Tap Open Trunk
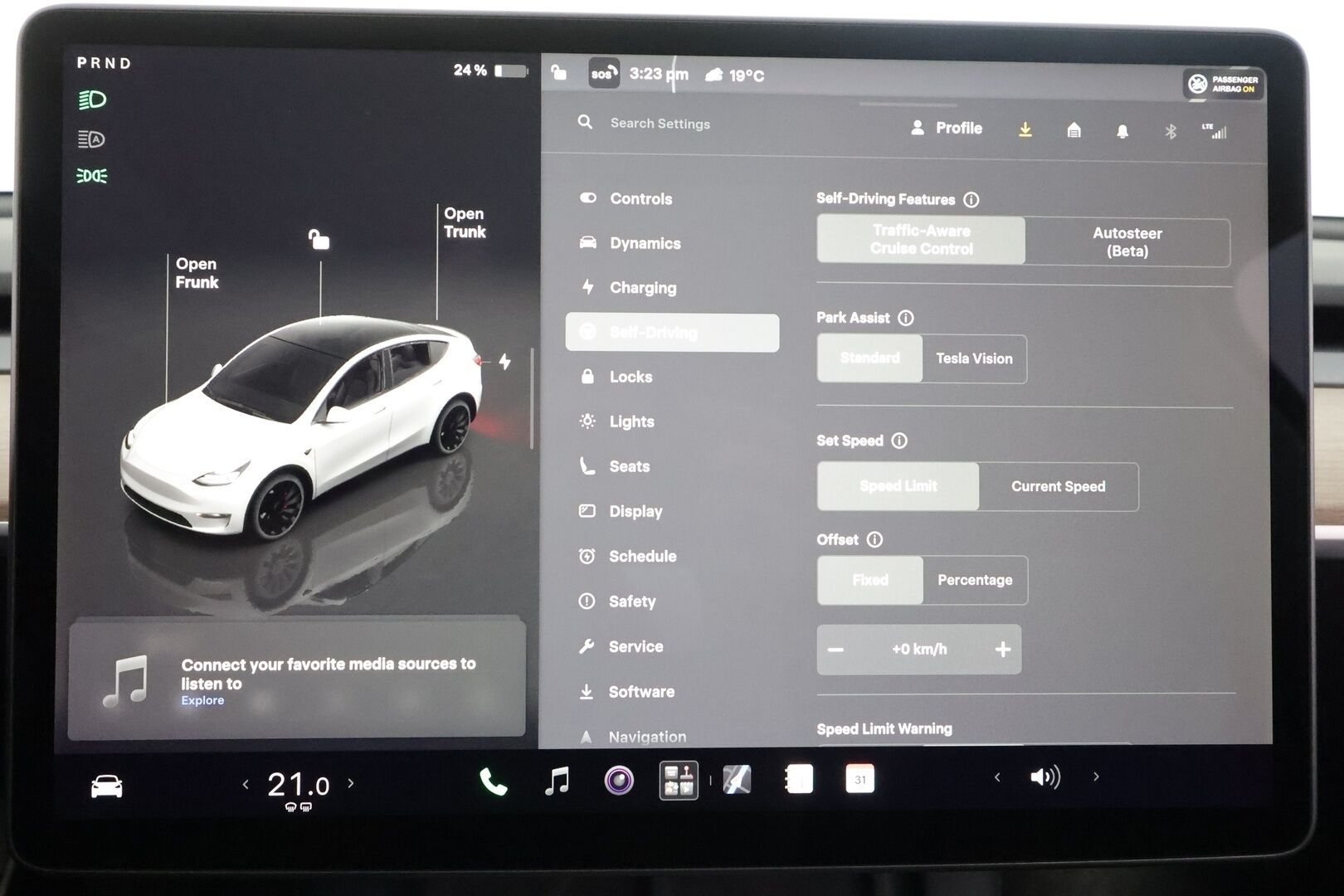Viewport: 1344px width, 896px height. (465, 222)
